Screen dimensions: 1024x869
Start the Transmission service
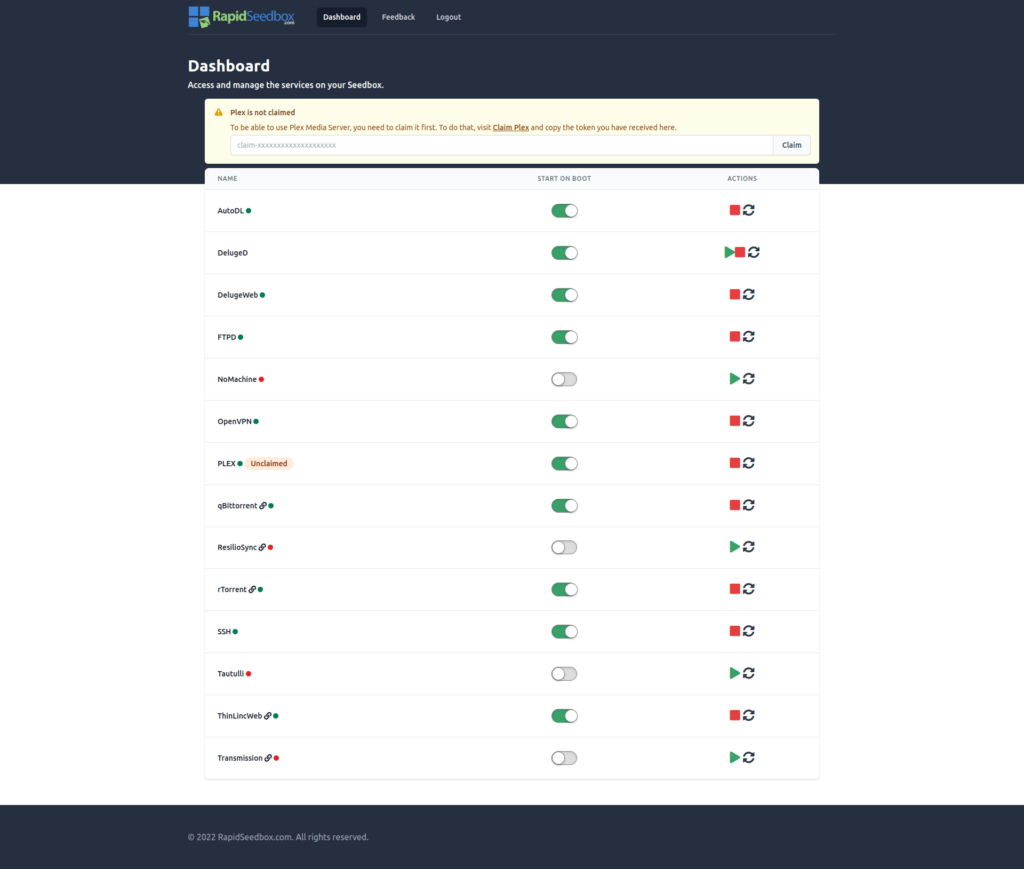735,757
